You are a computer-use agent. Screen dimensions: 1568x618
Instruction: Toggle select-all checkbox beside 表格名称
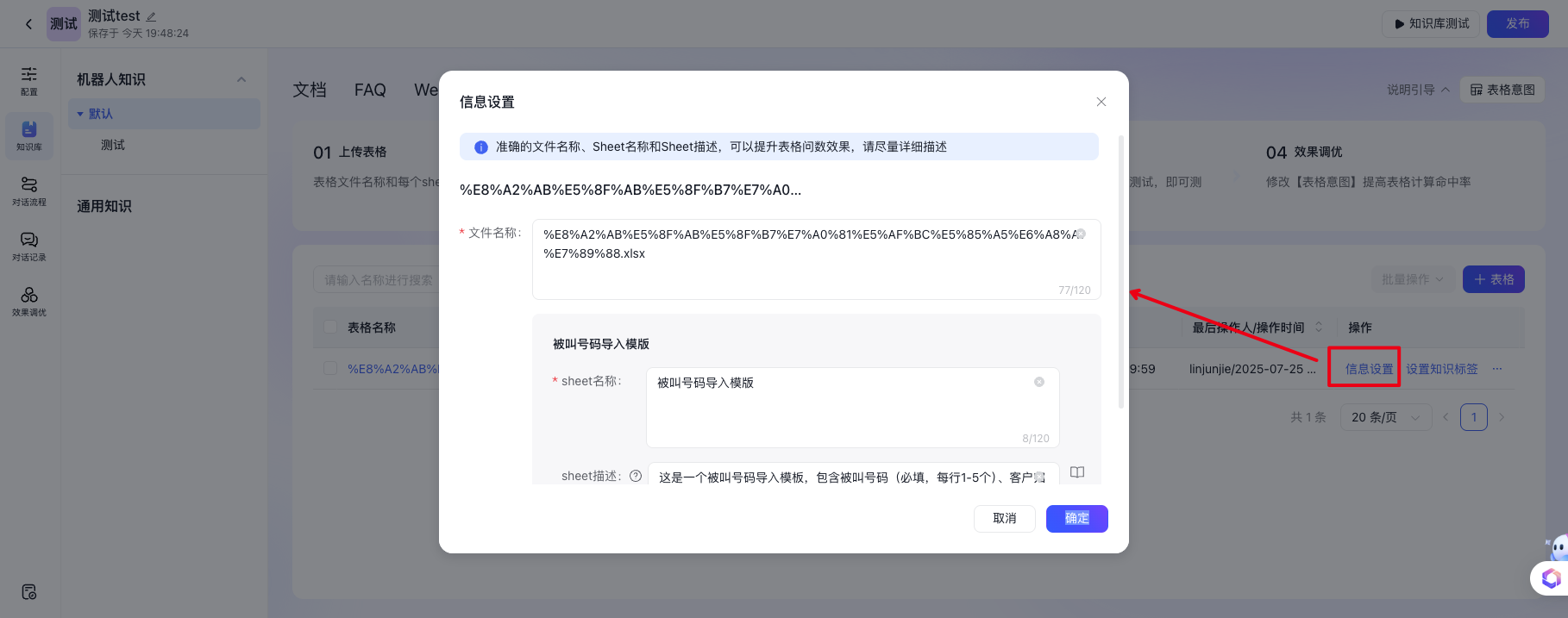[329, 328]
